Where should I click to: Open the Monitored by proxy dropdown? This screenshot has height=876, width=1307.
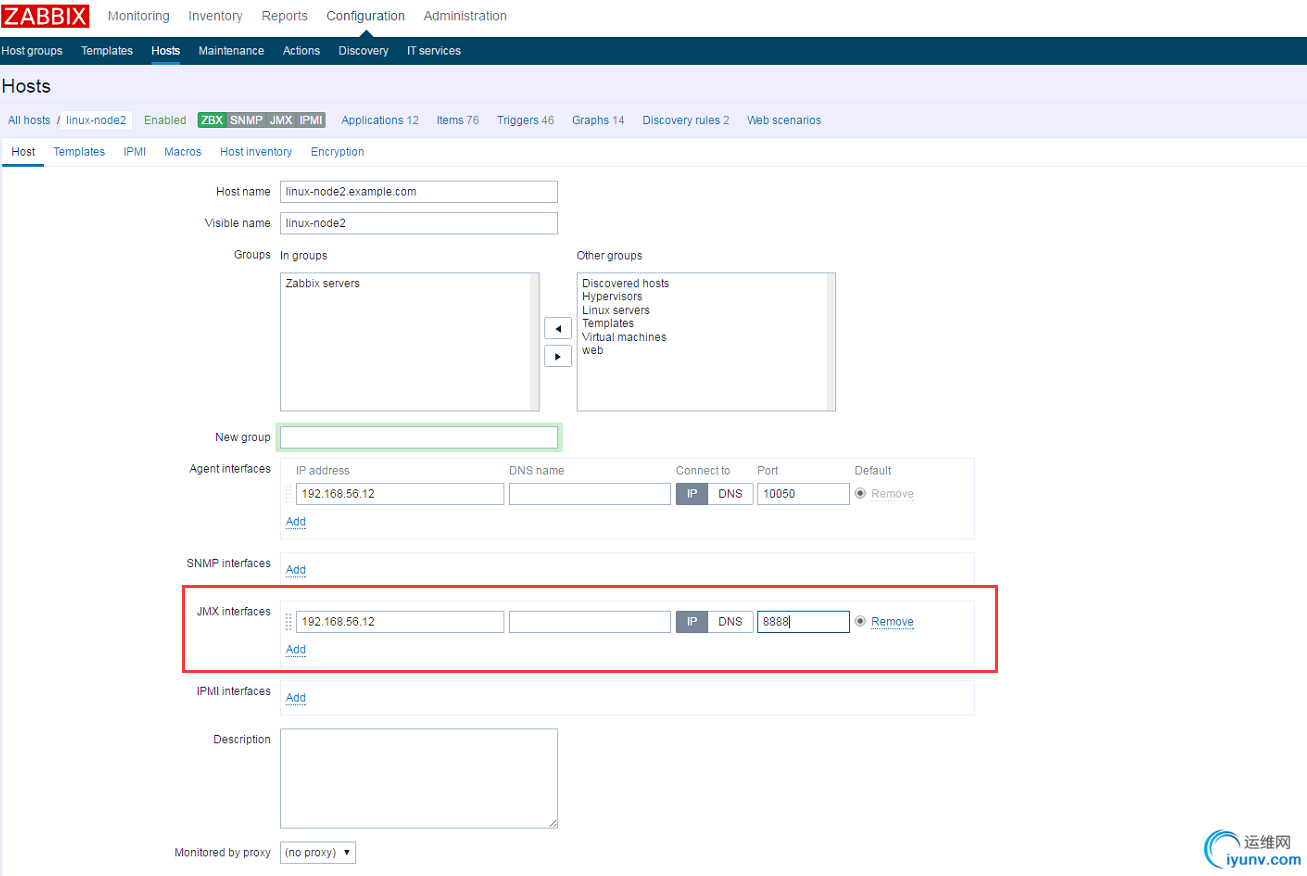tap(318, 853)
